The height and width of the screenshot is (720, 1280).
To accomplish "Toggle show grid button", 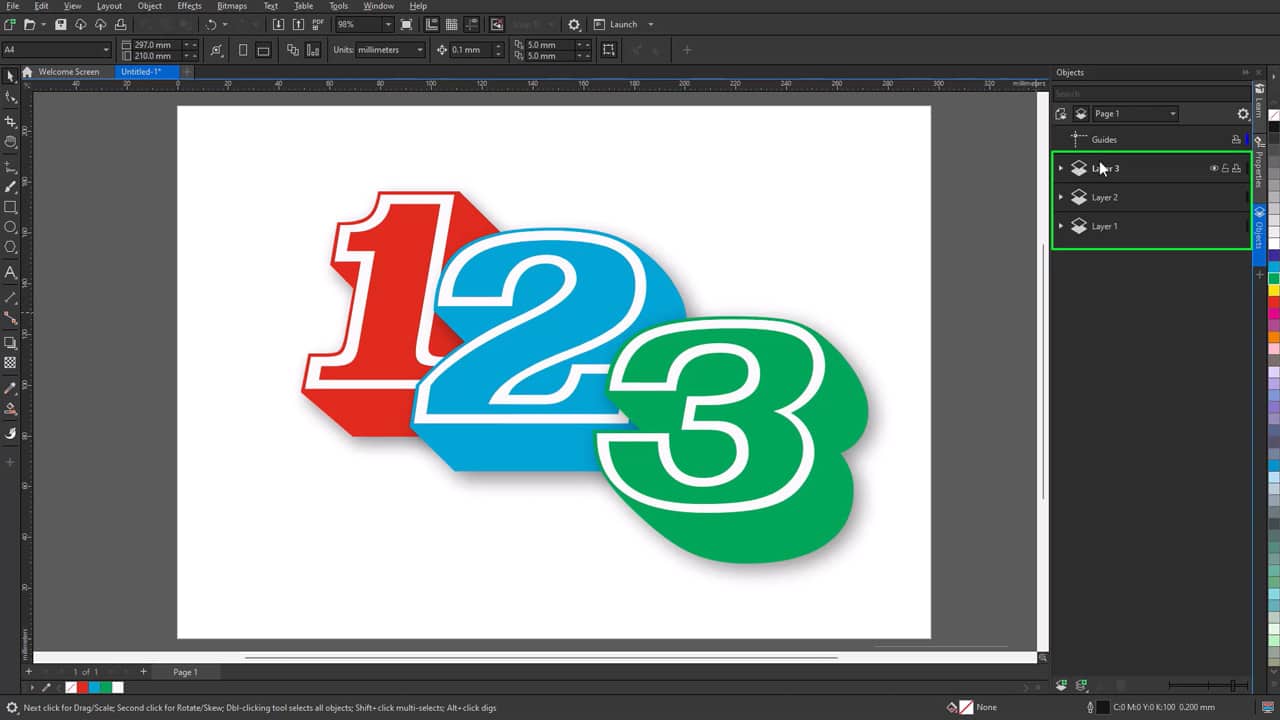I will [x=451, y=24].
